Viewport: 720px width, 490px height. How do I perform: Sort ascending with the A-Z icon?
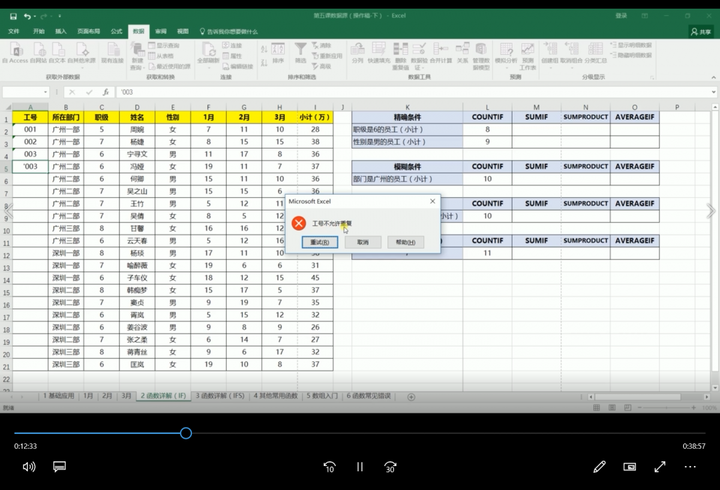264,49
